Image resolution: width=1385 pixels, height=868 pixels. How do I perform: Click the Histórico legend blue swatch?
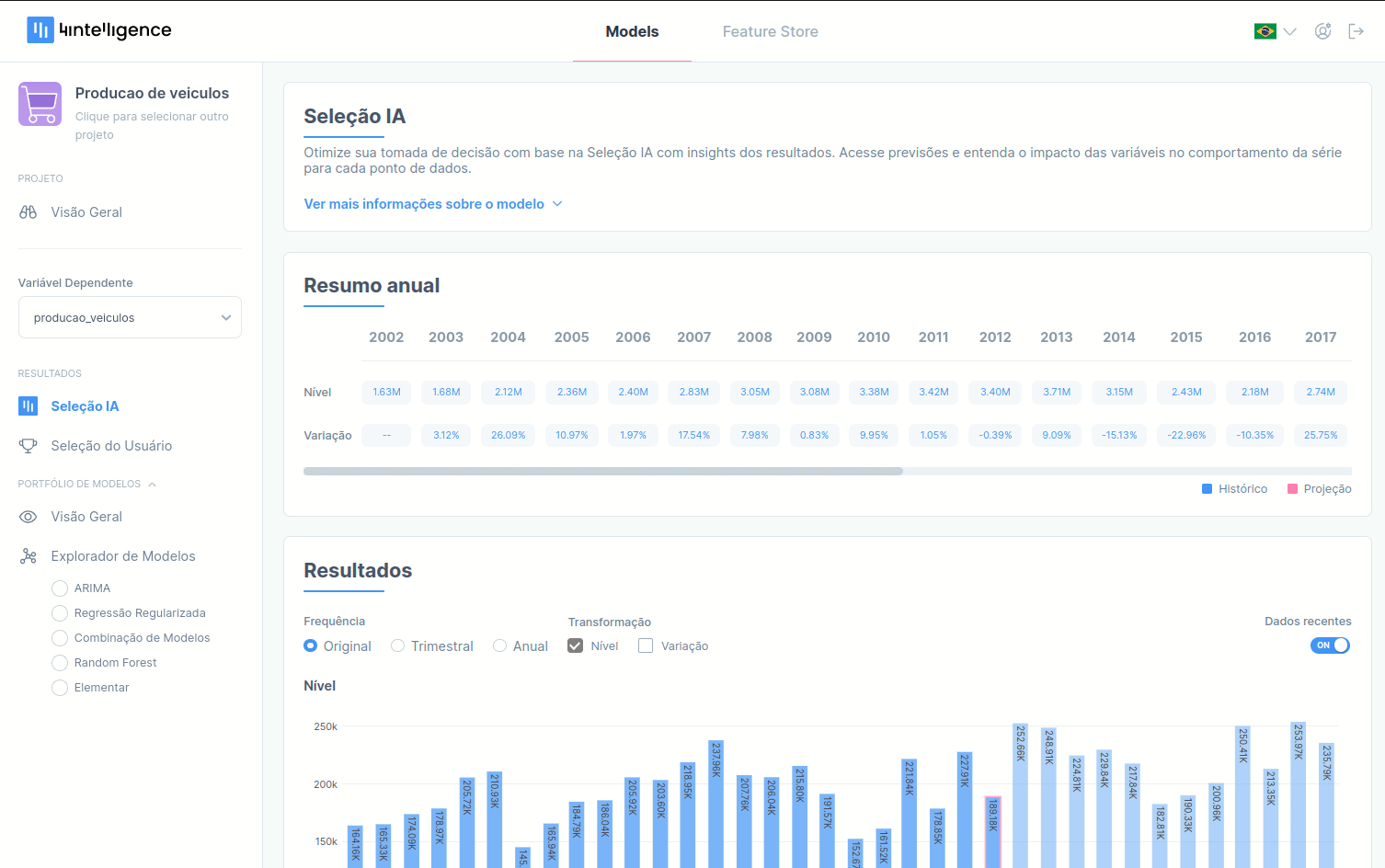click(x=1207, y=489)
